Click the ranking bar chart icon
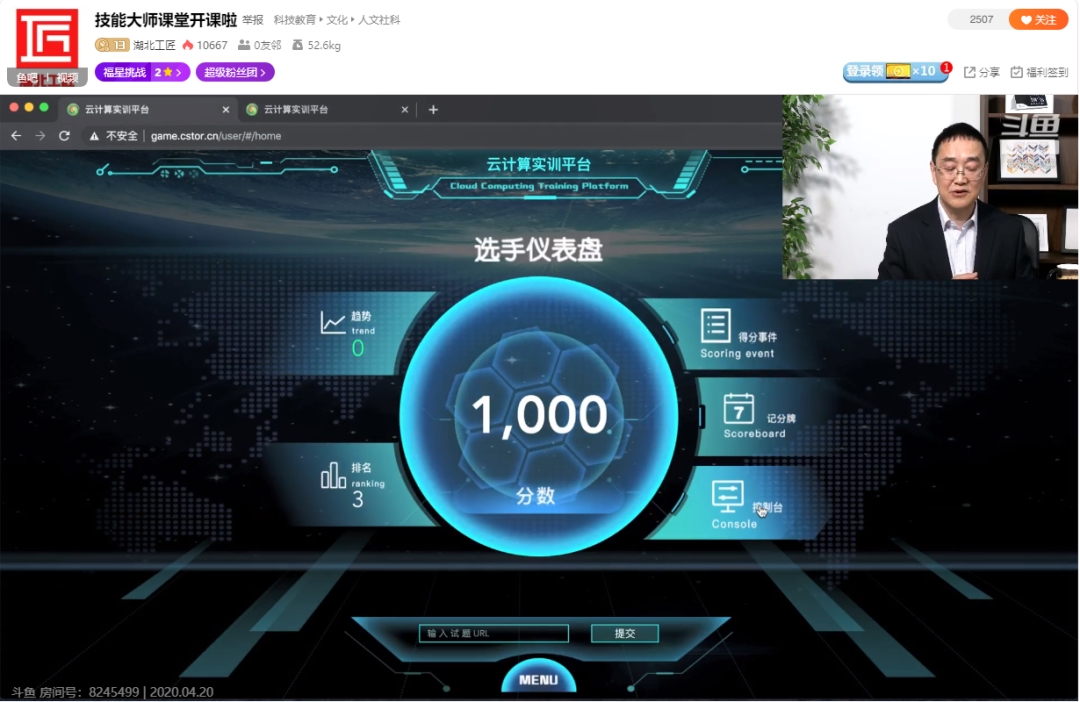Image resolution: width=1080 pixels, height=702 pixels. (333, 475)
